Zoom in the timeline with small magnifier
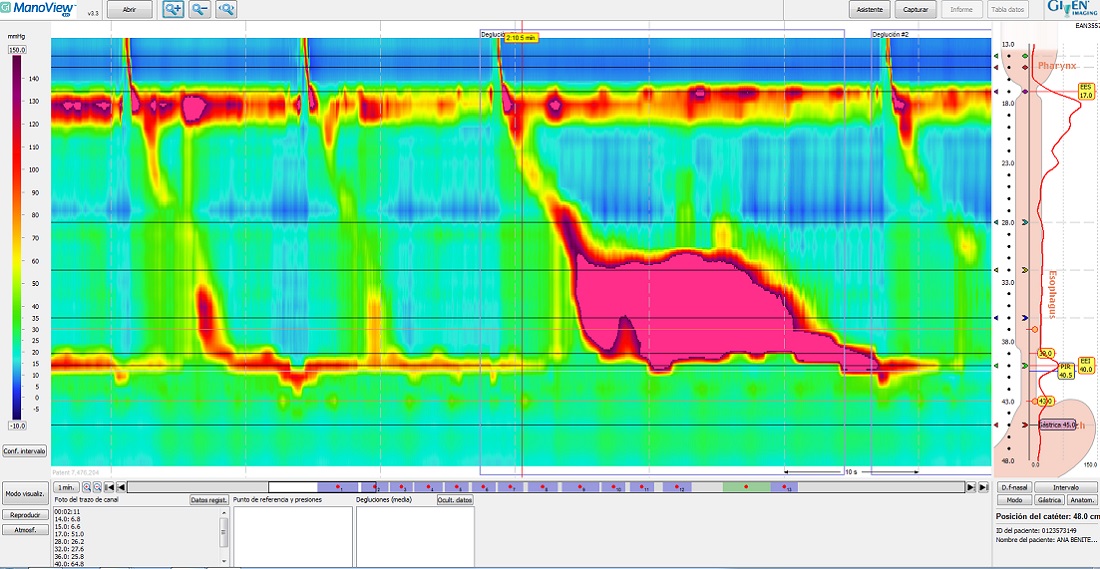Viewport: 1100px width, 569px height. (86, 487)
